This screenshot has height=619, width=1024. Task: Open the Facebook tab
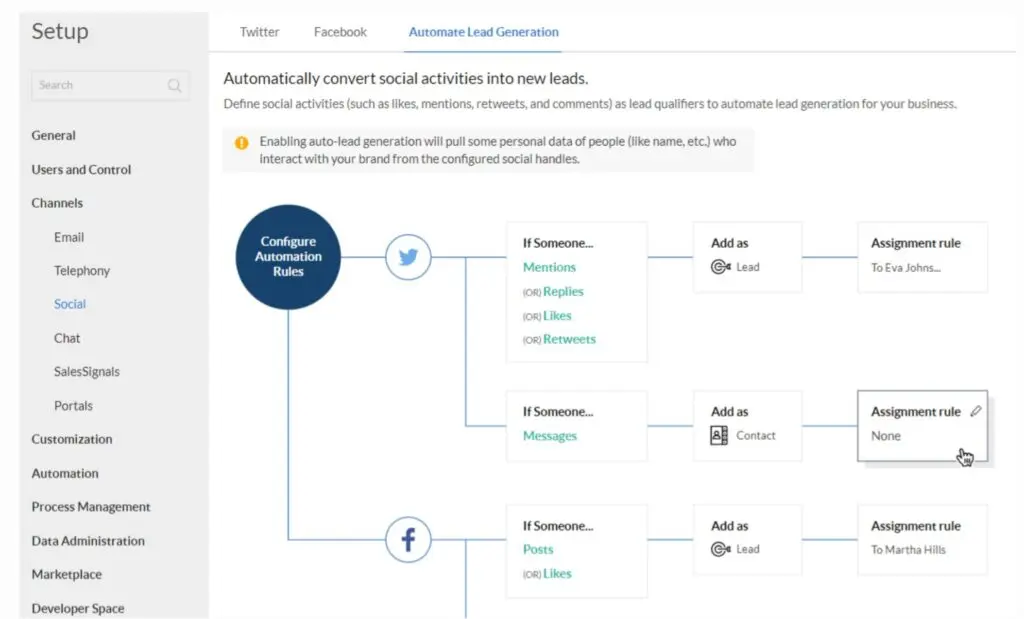pyautogui.click(x=340, y=32)
